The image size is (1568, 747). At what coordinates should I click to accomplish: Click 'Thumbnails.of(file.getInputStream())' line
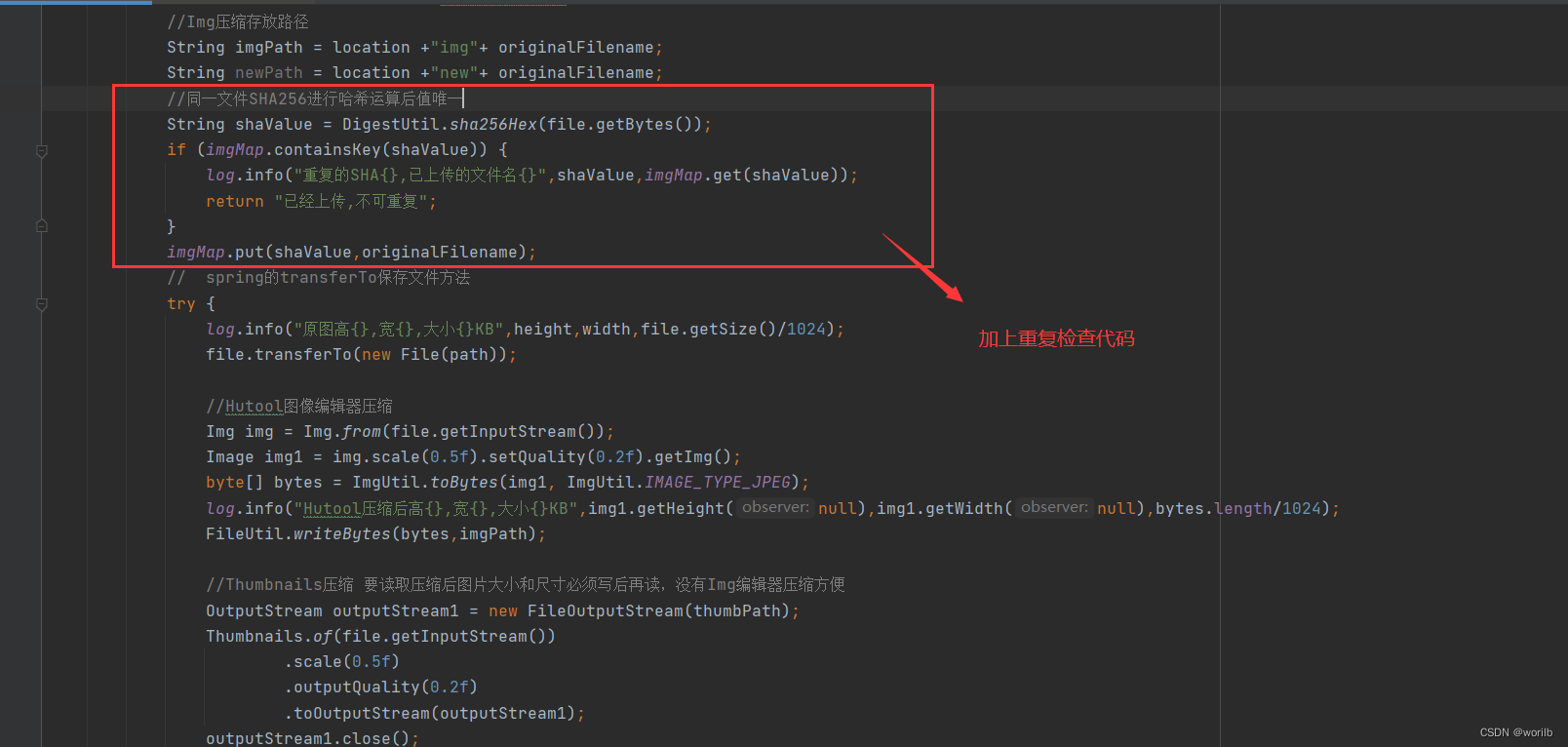tap(380, 636)
